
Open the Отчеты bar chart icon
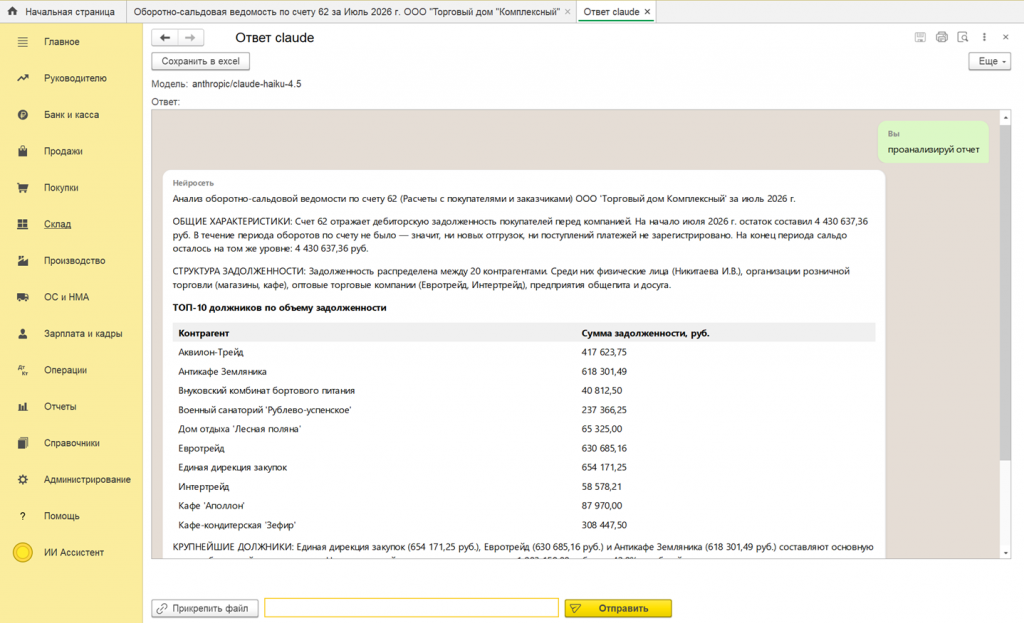point(23,407)
